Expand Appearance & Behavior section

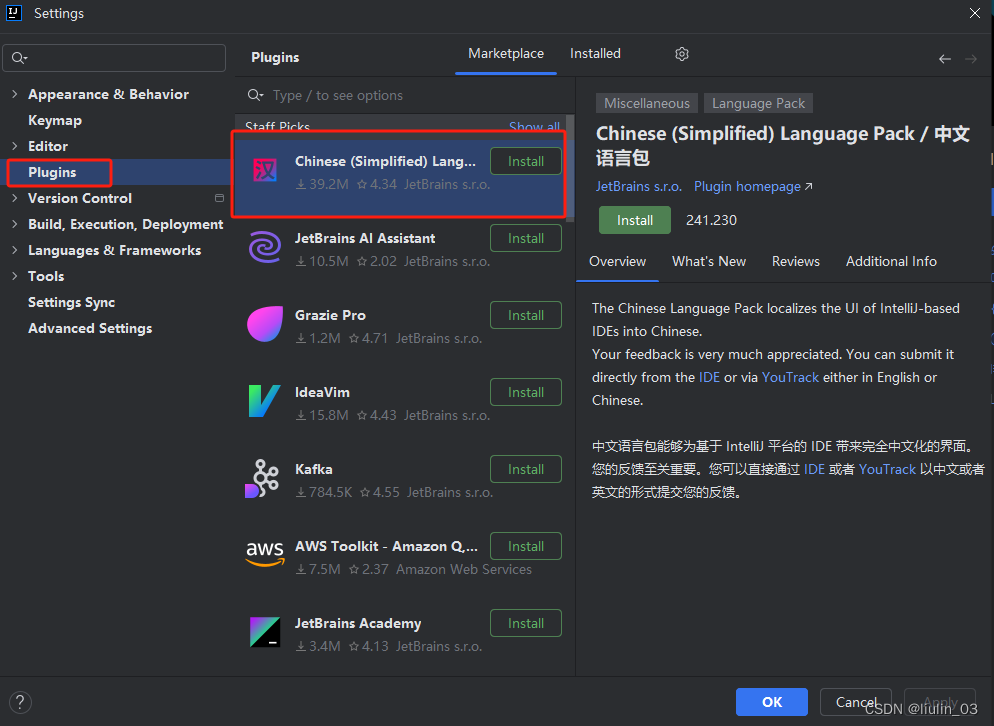click(15, 94)
